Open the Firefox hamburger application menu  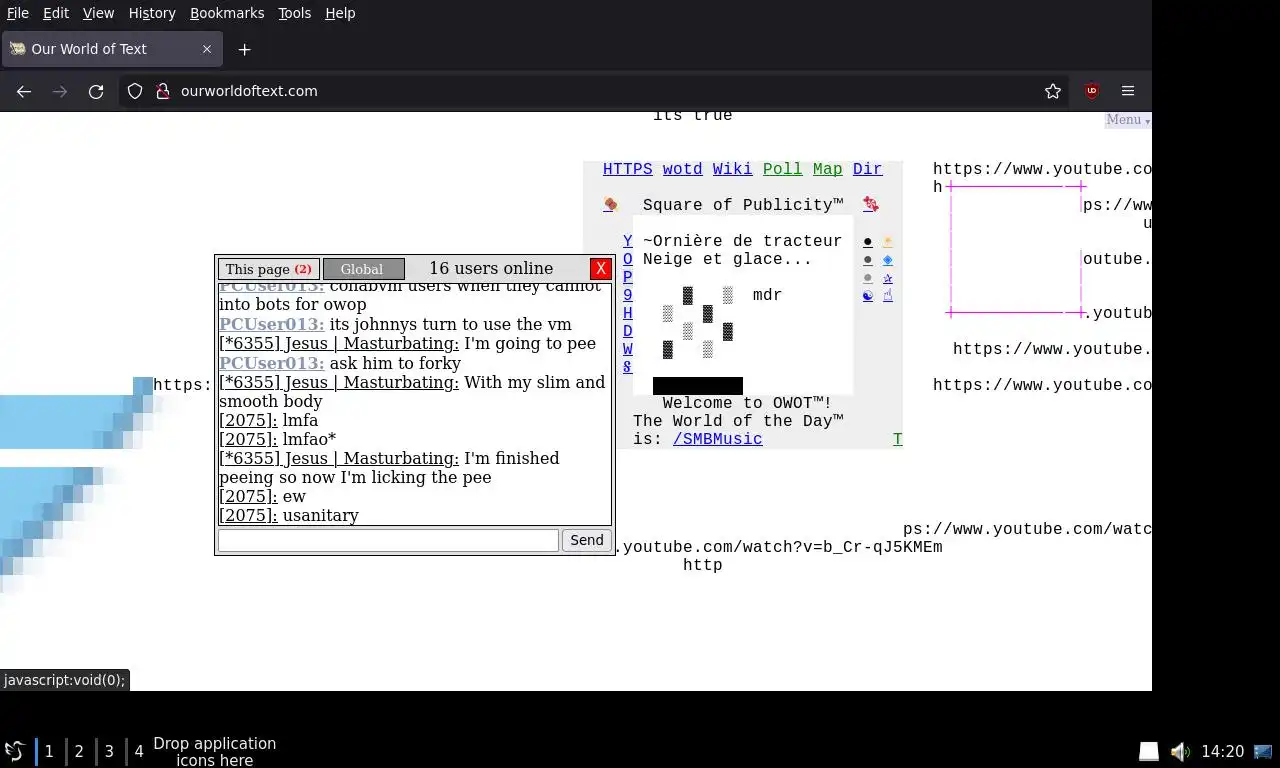pos(1128,91)
